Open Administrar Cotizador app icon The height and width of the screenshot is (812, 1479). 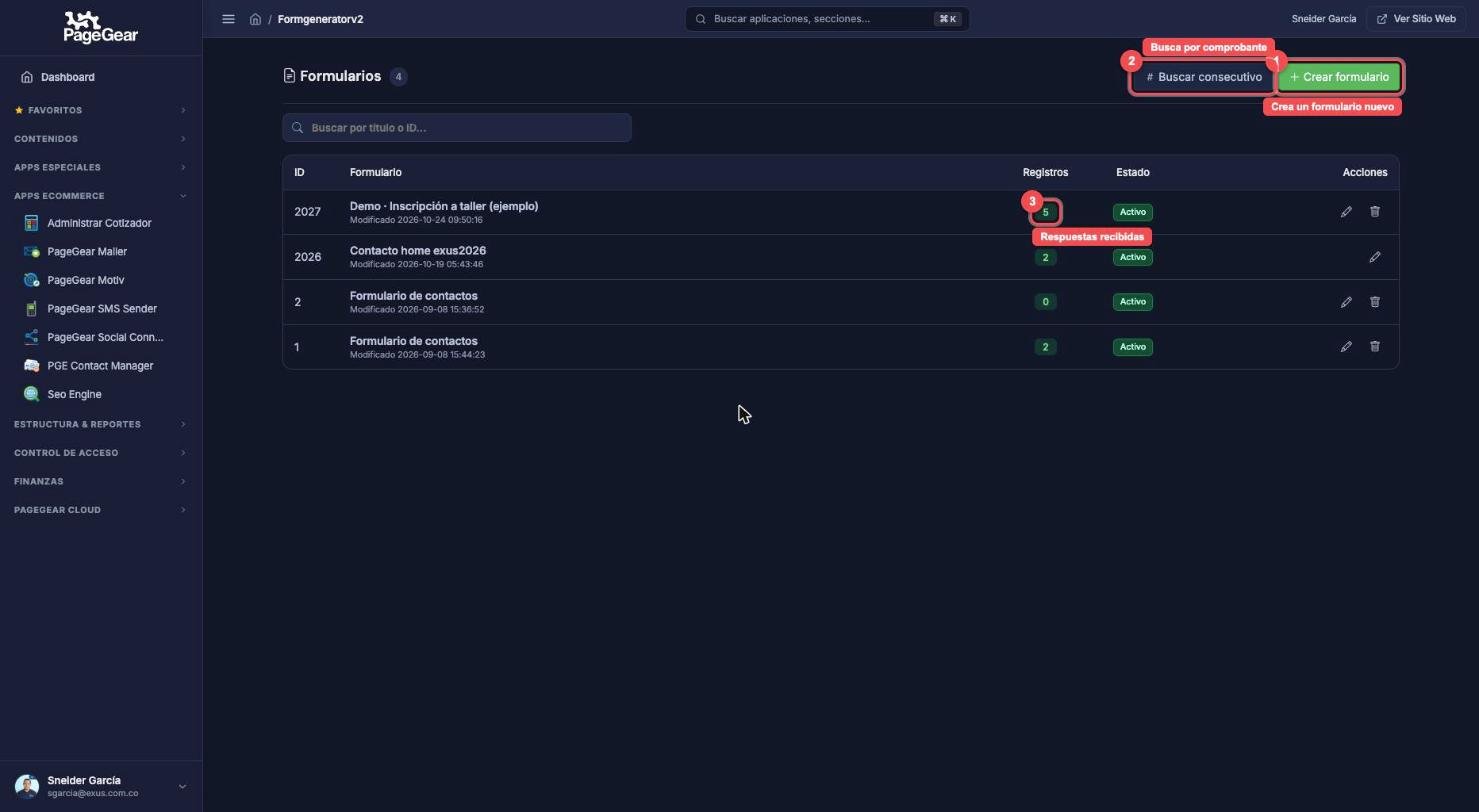click(31, 223)
